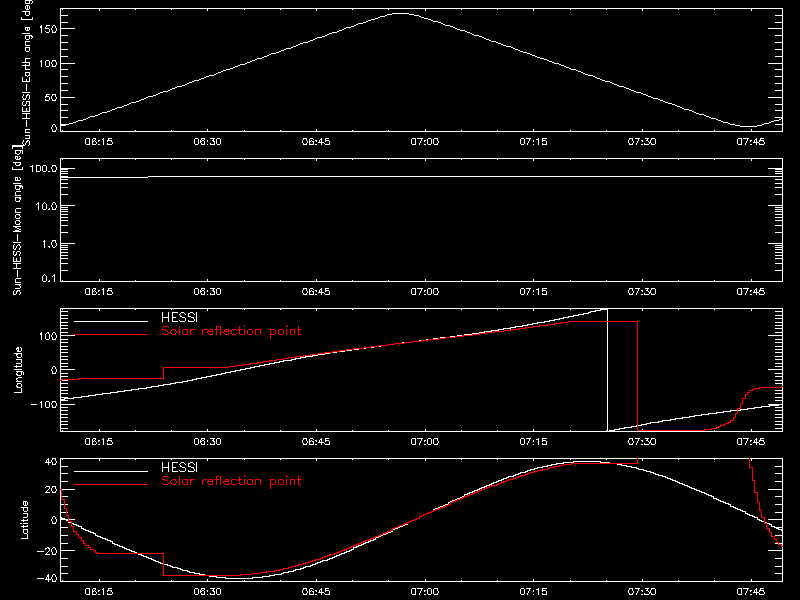This screenshot has height=600, width=800.
Task: Select HESSI legend label in Latitude plot
Action: [x=179, y=467]
